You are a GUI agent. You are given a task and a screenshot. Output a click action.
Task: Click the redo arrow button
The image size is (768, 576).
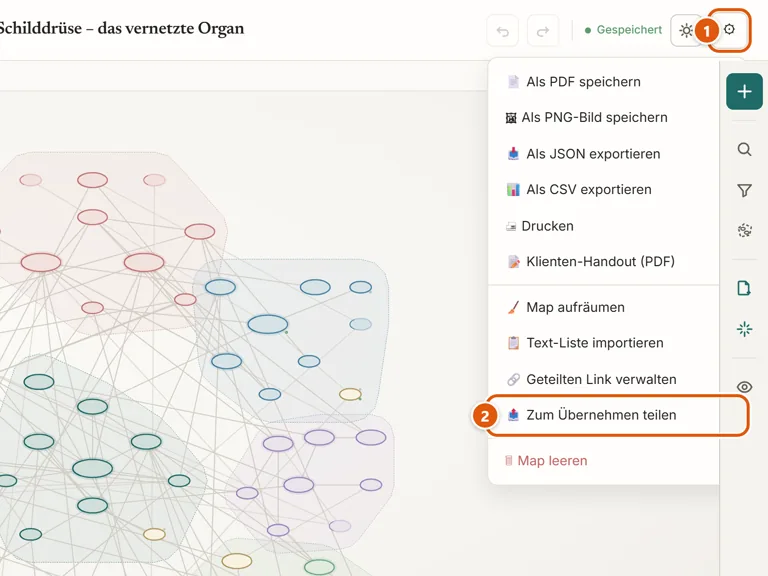543,31
